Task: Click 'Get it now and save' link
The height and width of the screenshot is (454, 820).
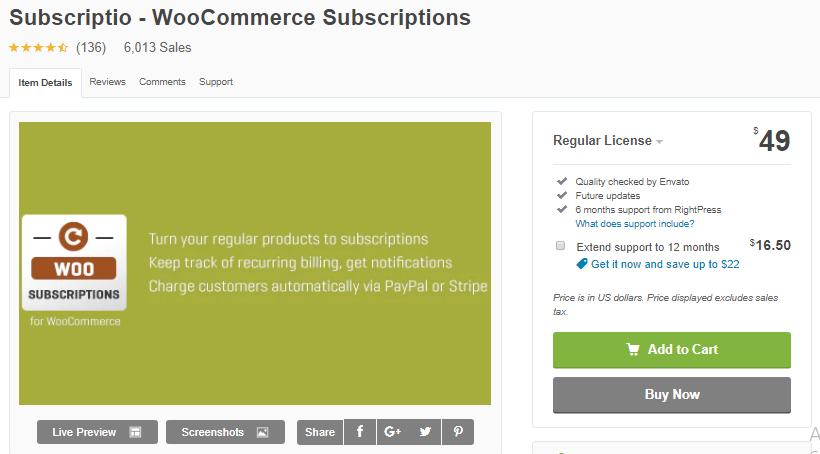Action: tap(665, 264)
